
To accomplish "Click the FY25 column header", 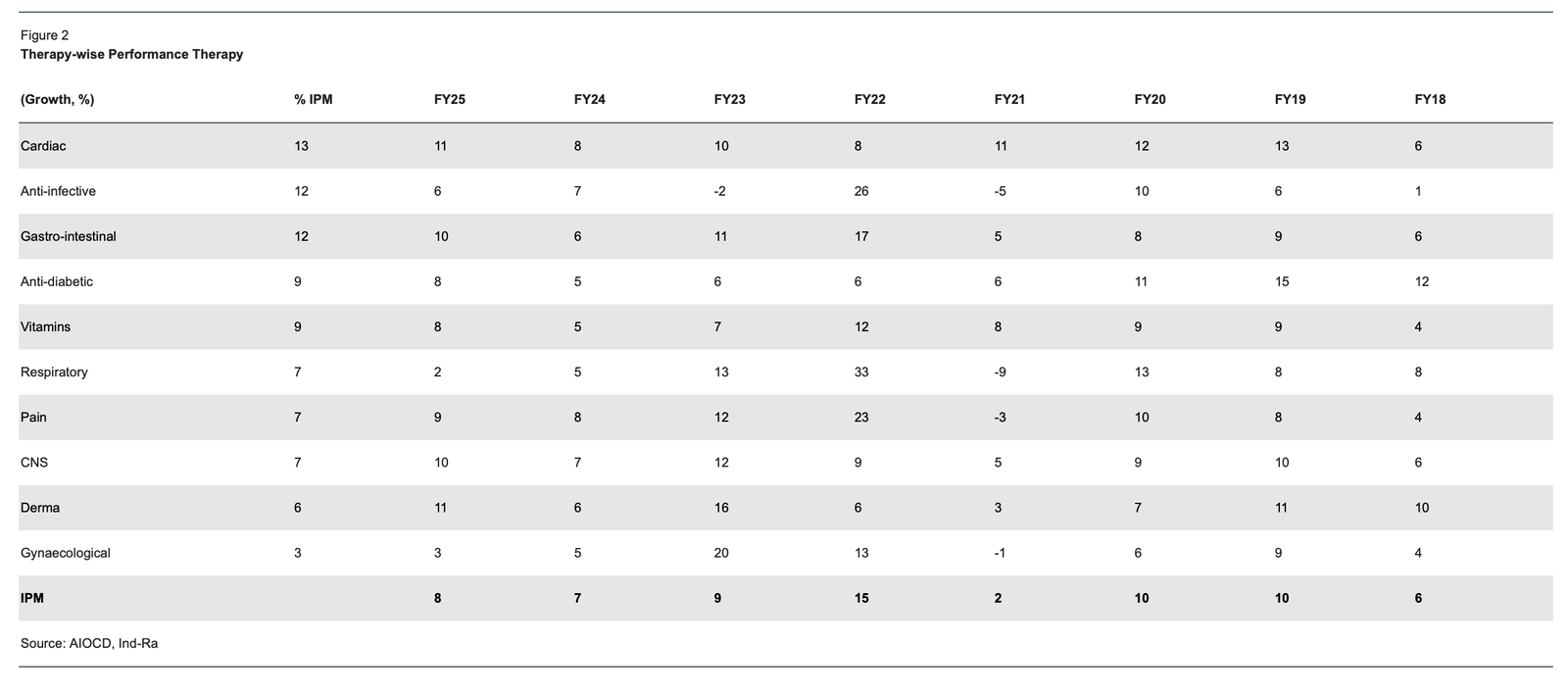I will tap(450, 100).
